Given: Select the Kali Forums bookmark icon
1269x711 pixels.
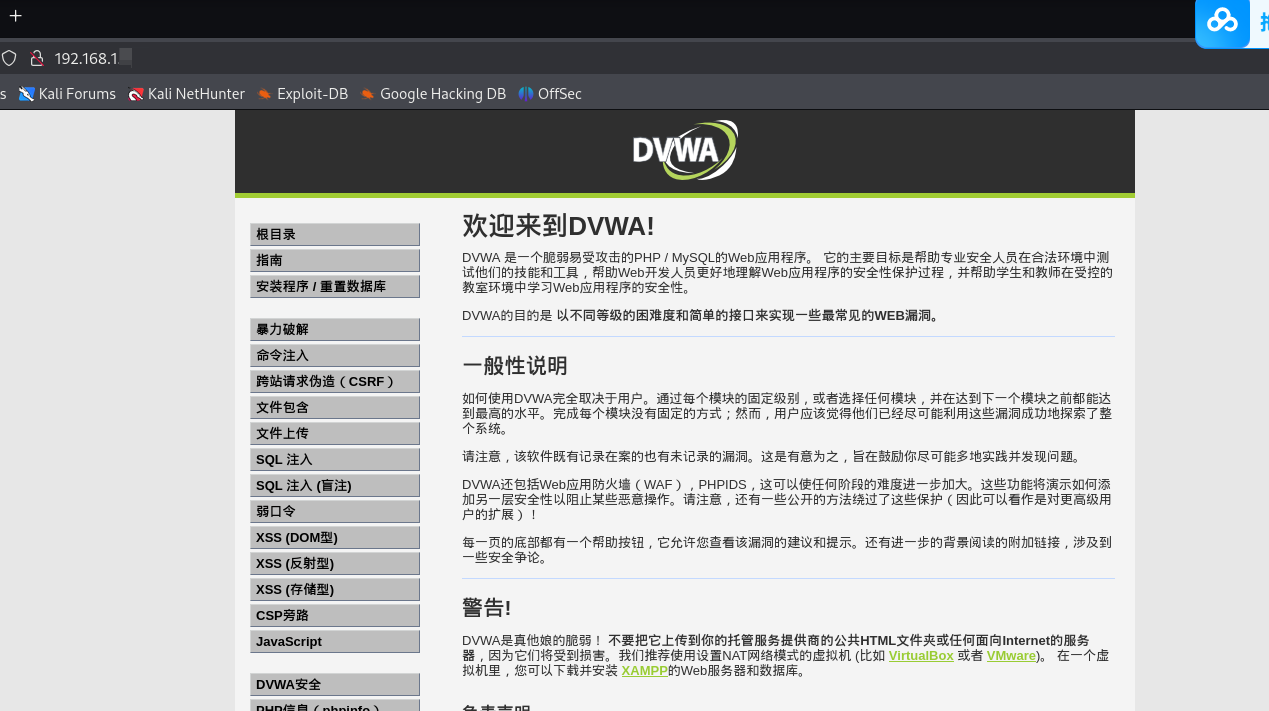Looking at the screenshot, I should (26, 93).
